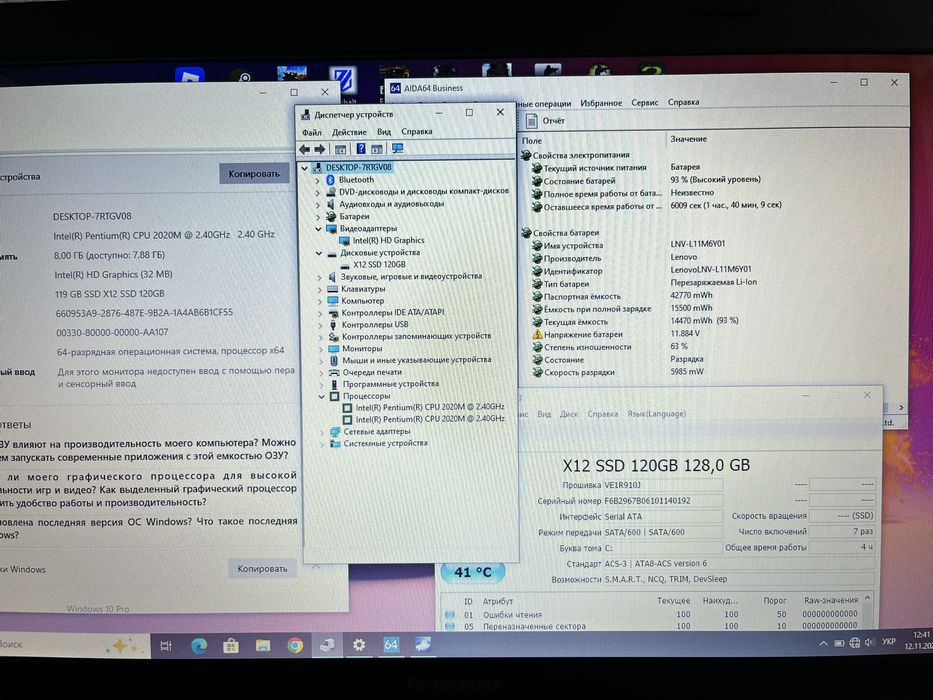
Task: Select the 01 Ошибки чтения attribute row
Action: (652, 614)
